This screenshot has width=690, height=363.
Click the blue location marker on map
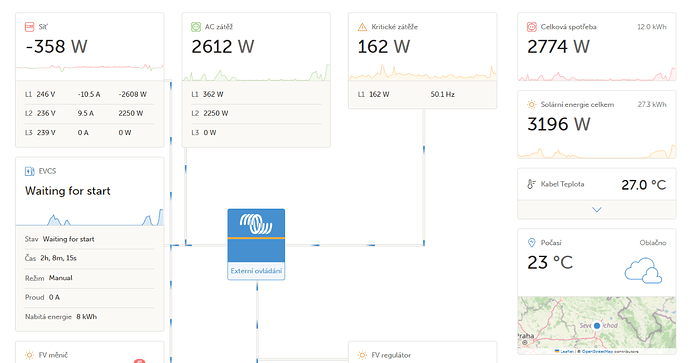tap(597, 326)
